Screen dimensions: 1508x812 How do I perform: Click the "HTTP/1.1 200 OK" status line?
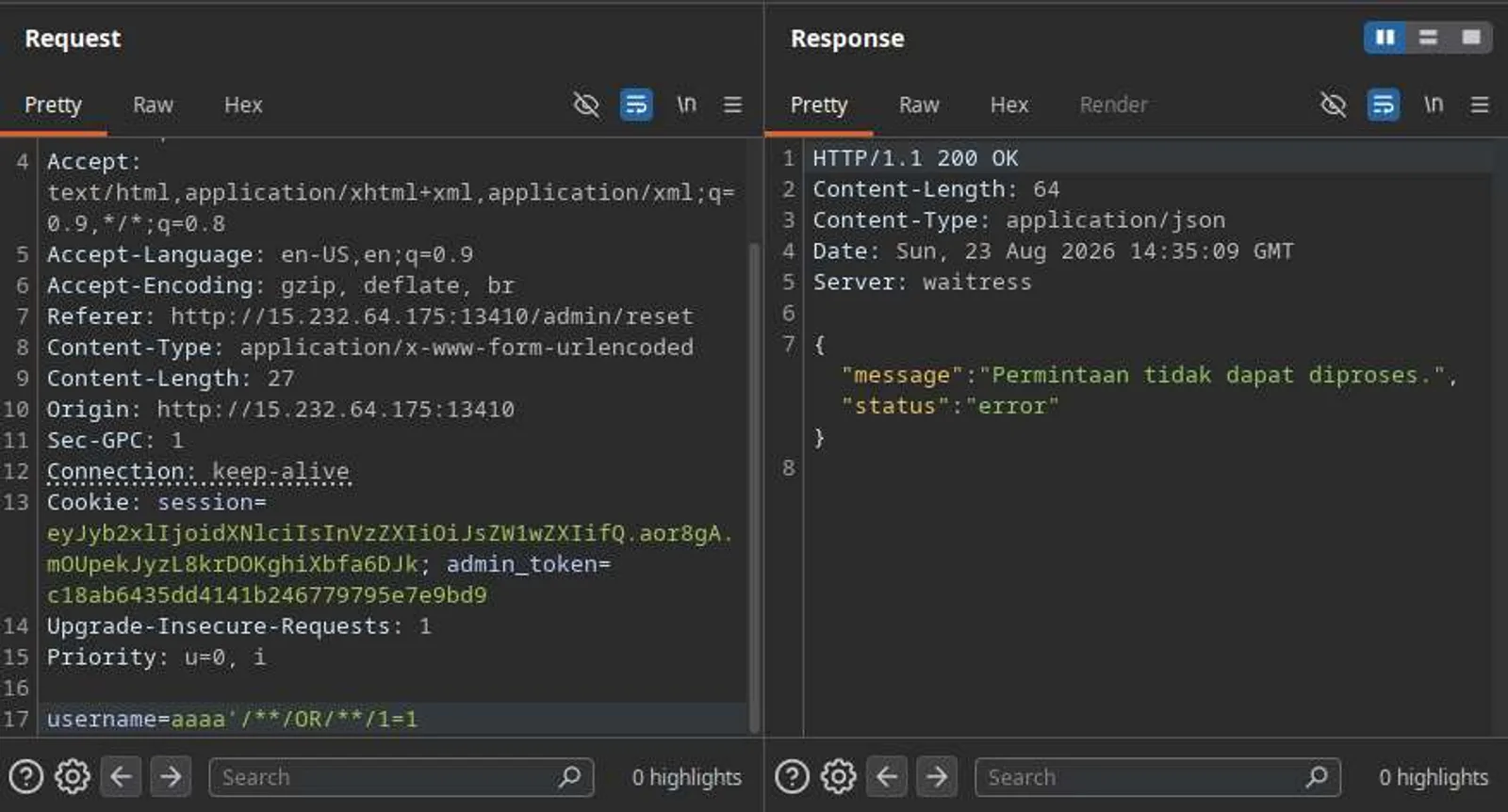pos(915,158)
